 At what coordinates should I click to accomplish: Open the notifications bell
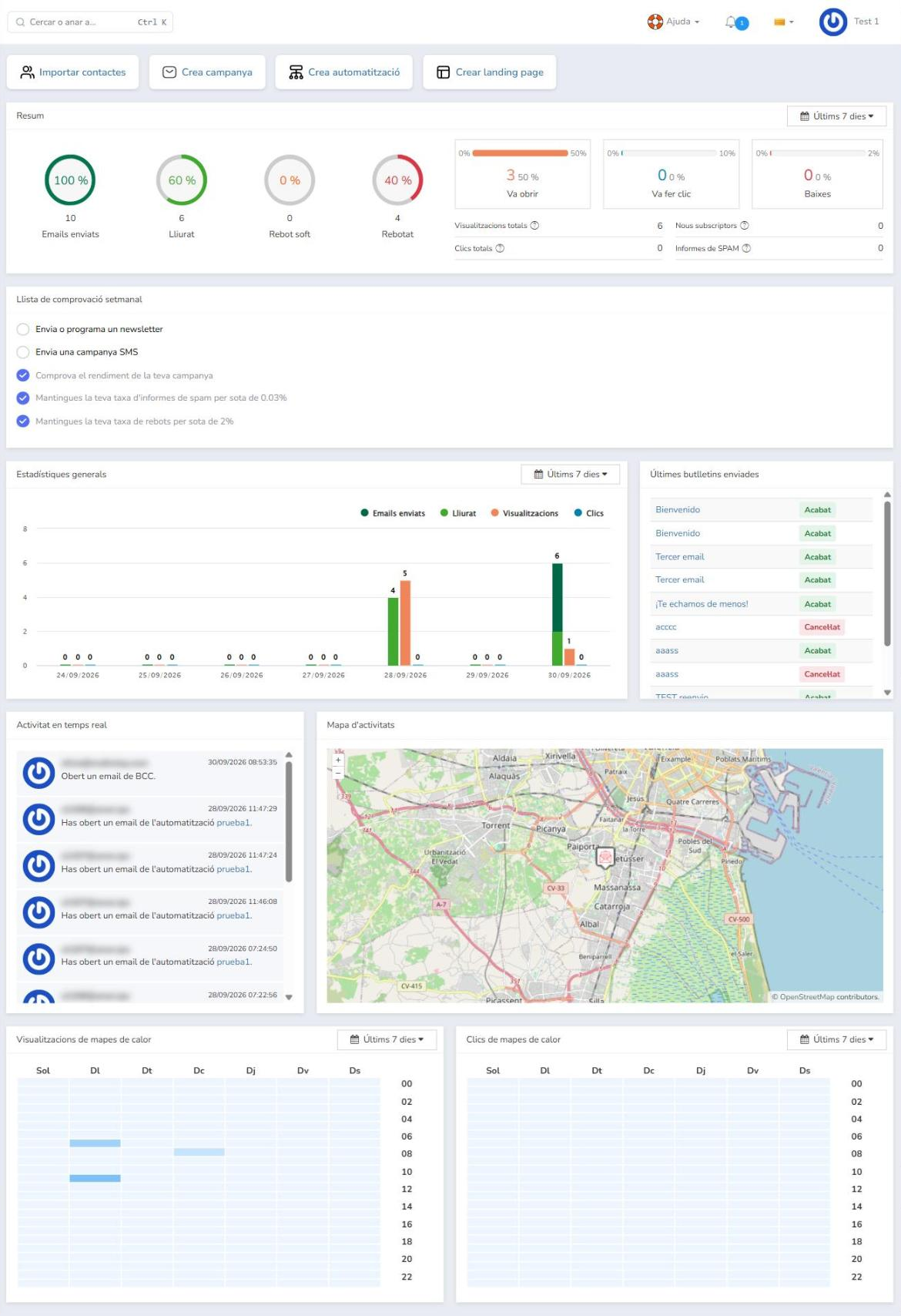pyautogui.click(x=731, y=22)
